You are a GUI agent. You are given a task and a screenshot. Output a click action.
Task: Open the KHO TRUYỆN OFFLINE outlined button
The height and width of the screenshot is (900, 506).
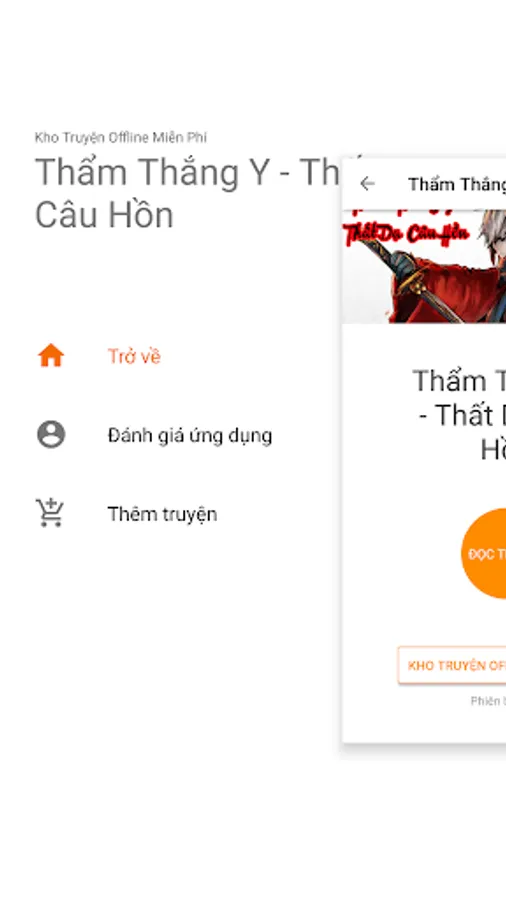point(452,665)
